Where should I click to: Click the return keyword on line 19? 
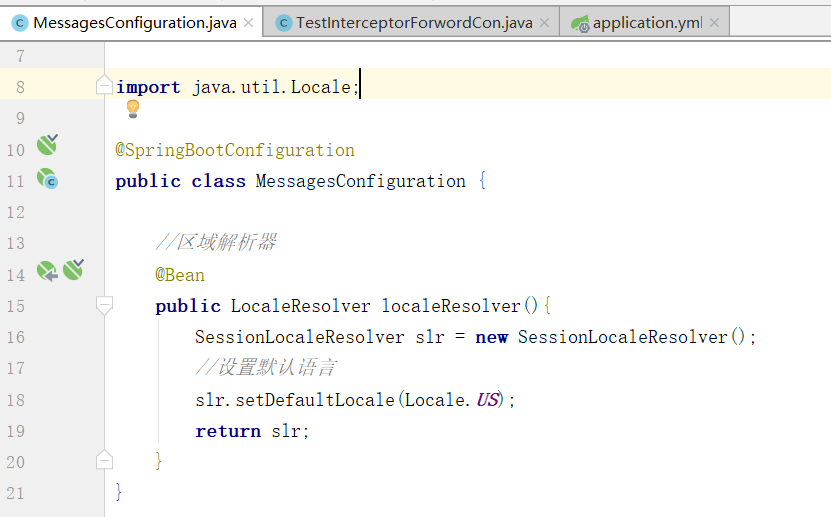point(228,431)
